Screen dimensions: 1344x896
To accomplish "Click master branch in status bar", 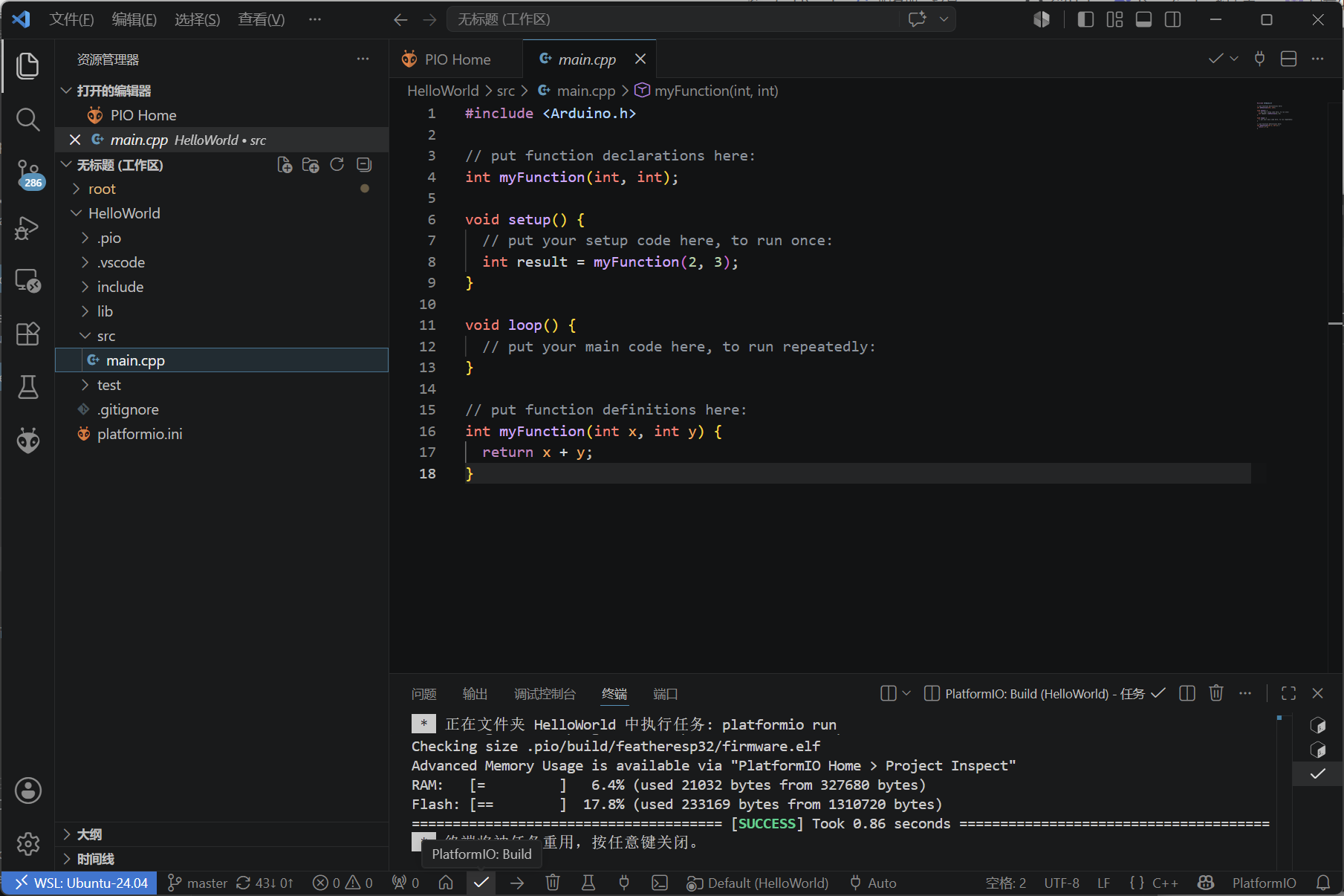I will tap(198, 883).
